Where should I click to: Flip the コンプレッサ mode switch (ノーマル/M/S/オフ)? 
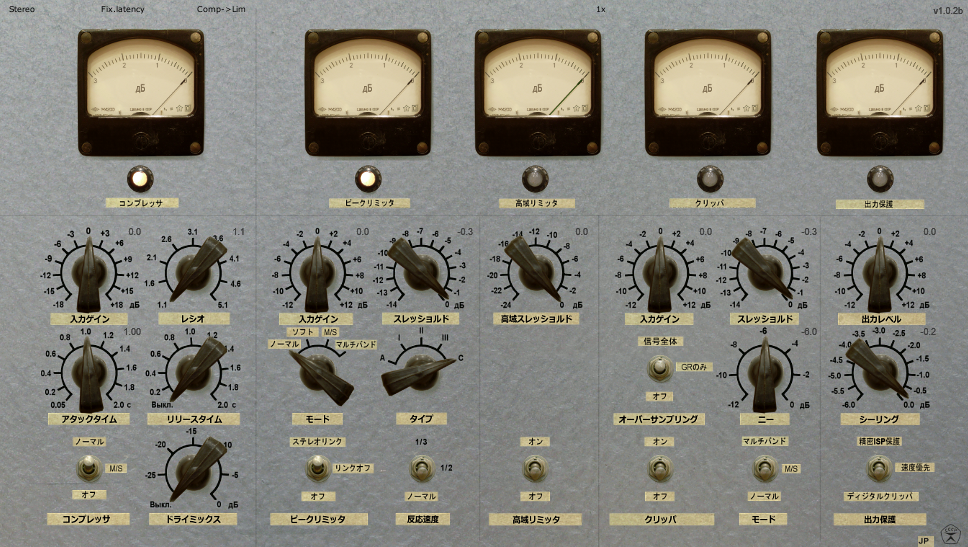pos(88,469)
